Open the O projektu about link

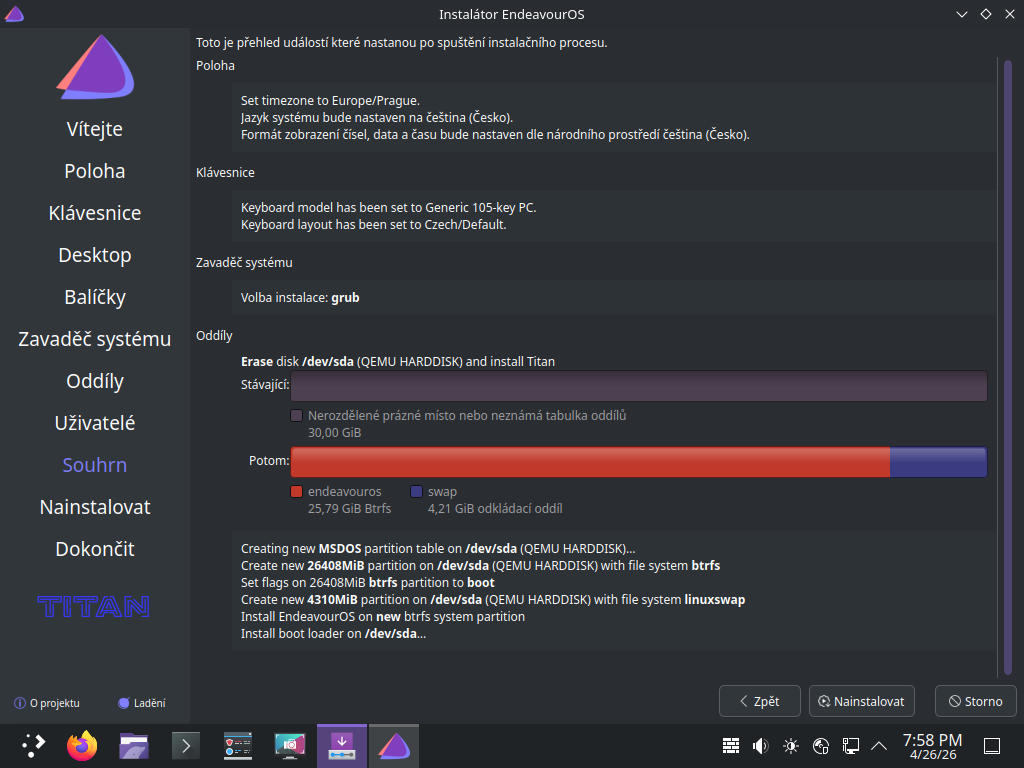pos(47,703)
